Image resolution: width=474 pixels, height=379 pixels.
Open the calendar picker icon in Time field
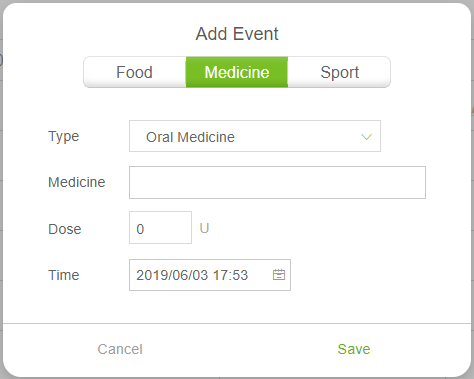point(279,275)
